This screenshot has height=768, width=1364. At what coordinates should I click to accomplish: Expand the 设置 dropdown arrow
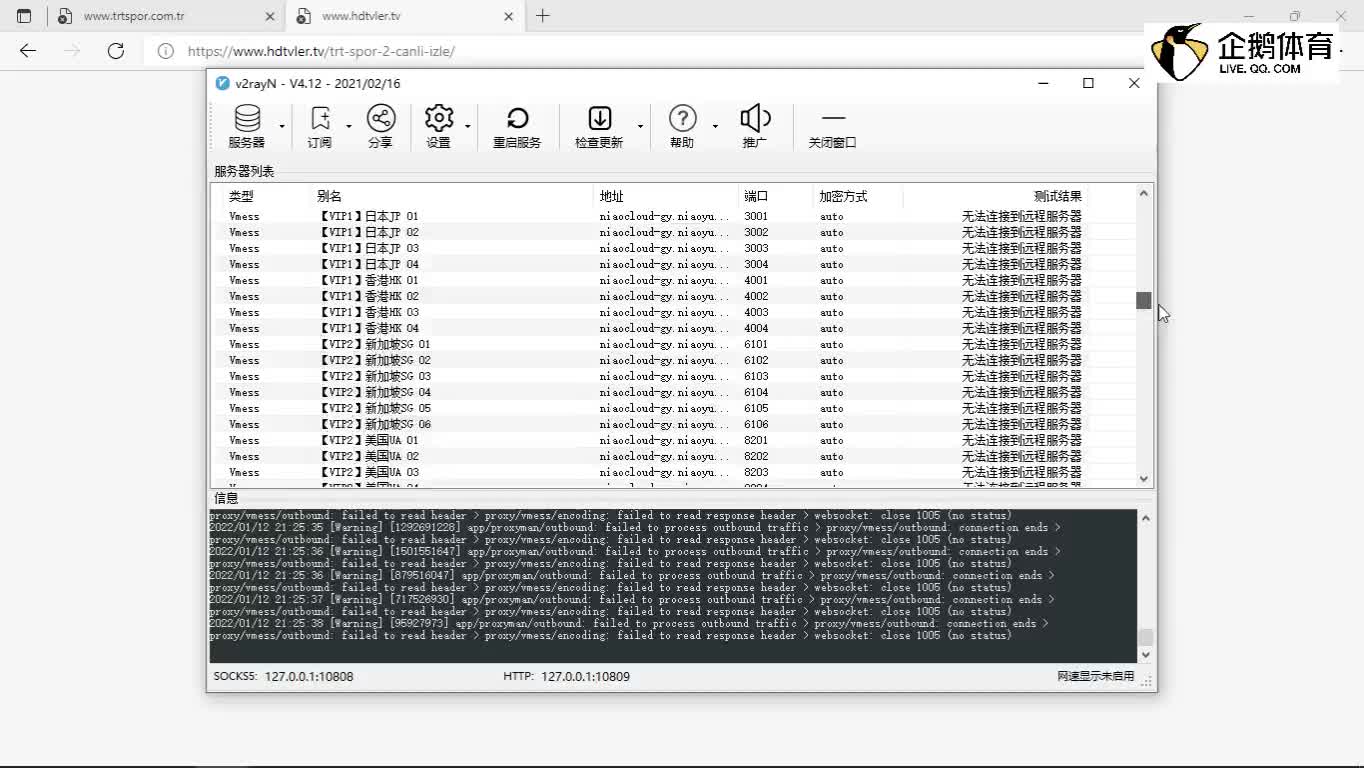click(x=468, y=126)
